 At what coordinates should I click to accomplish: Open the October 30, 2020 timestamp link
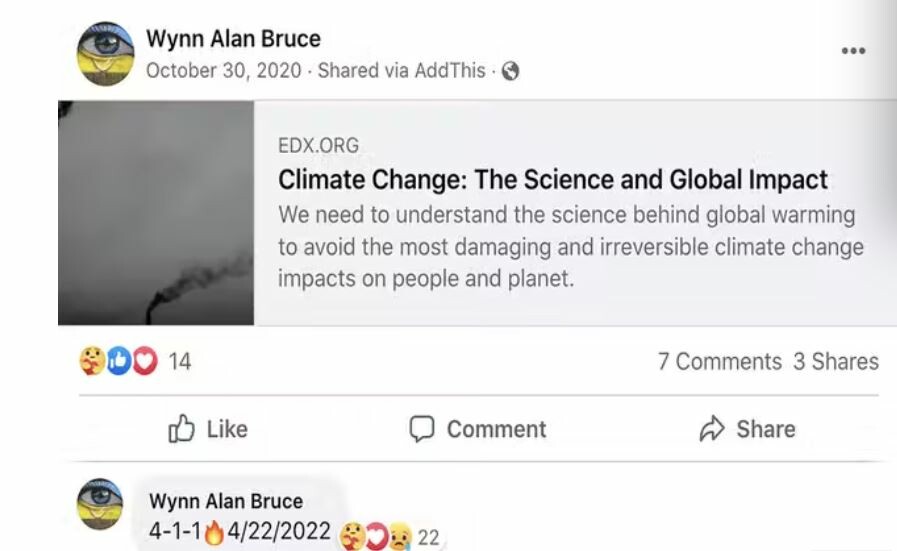(x=224, y=71)
